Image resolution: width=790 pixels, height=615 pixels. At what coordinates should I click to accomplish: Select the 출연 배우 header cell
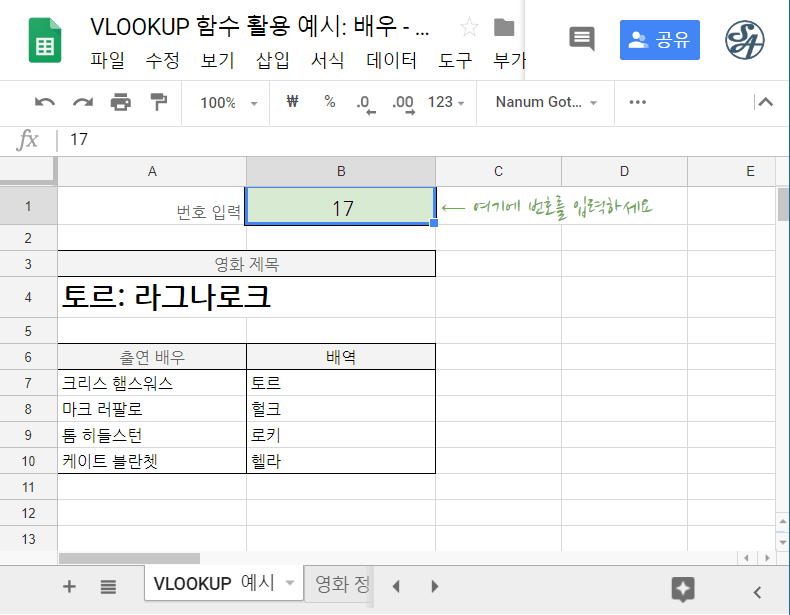coord(152,357)
